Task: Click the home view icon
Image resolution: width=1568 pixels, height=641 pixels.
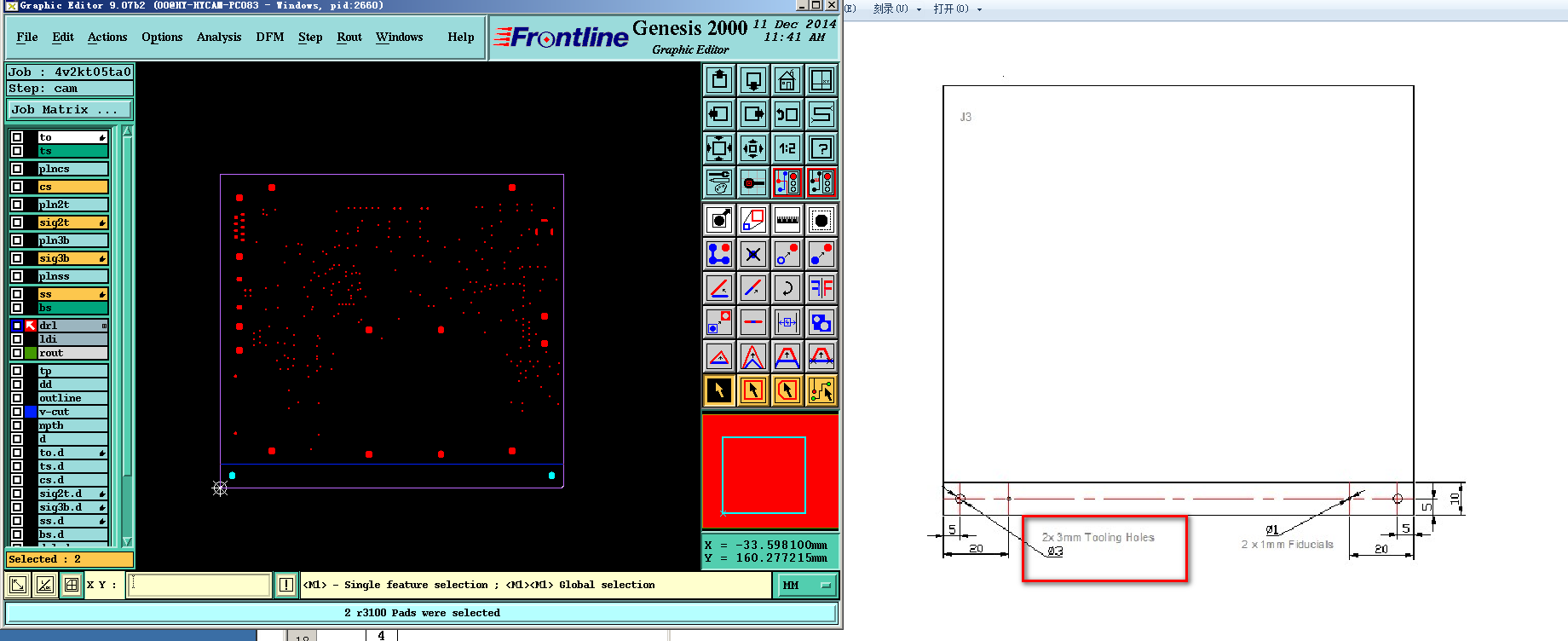Action: pos(787,81)
